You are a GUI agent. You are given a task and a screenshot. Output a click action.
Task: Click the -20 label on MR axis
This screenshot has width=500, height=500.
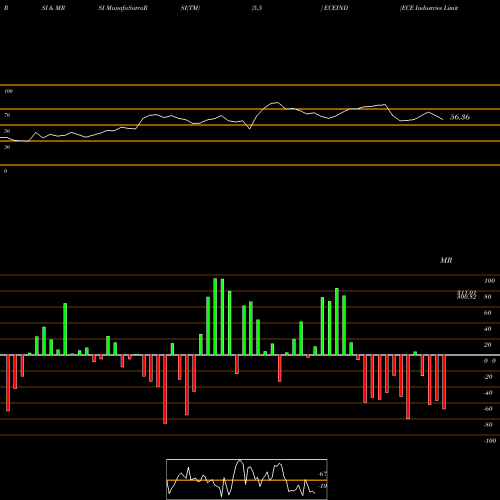click(488, 377)
